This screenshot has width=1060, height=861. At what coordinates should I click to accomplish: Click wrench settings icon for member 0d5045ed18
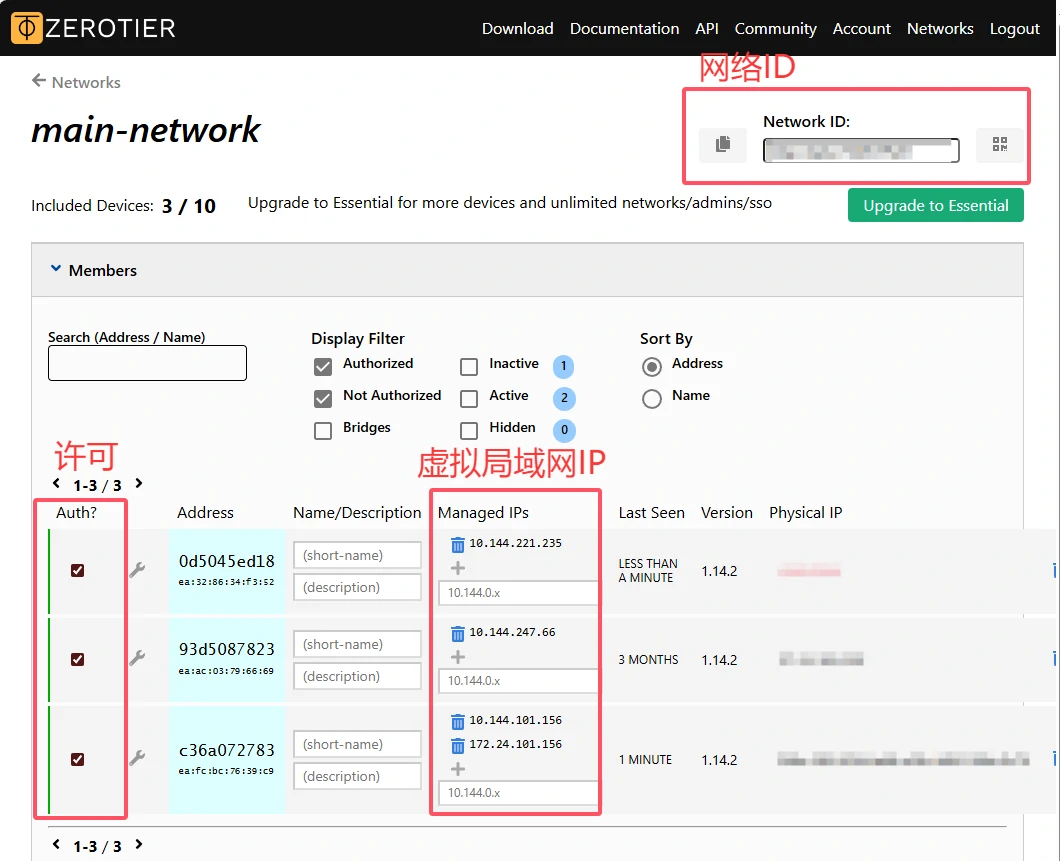click(x=137, y=570)
